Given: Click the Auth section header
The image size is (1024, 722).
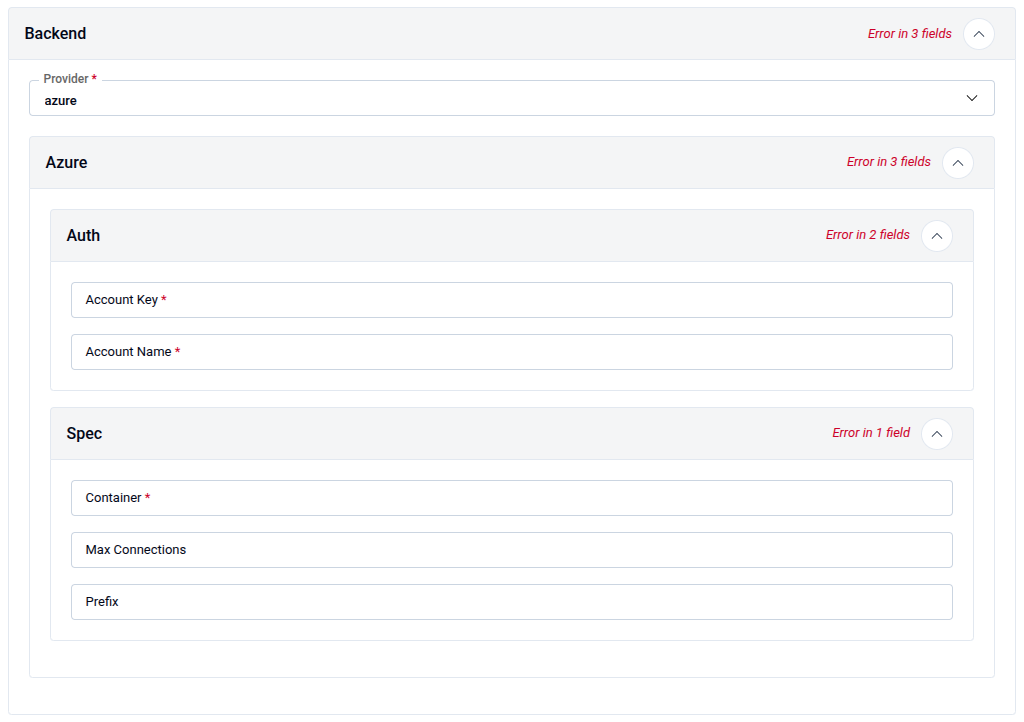Looking at the screenshot, I should pyautogui.click(x=83, y=235).
